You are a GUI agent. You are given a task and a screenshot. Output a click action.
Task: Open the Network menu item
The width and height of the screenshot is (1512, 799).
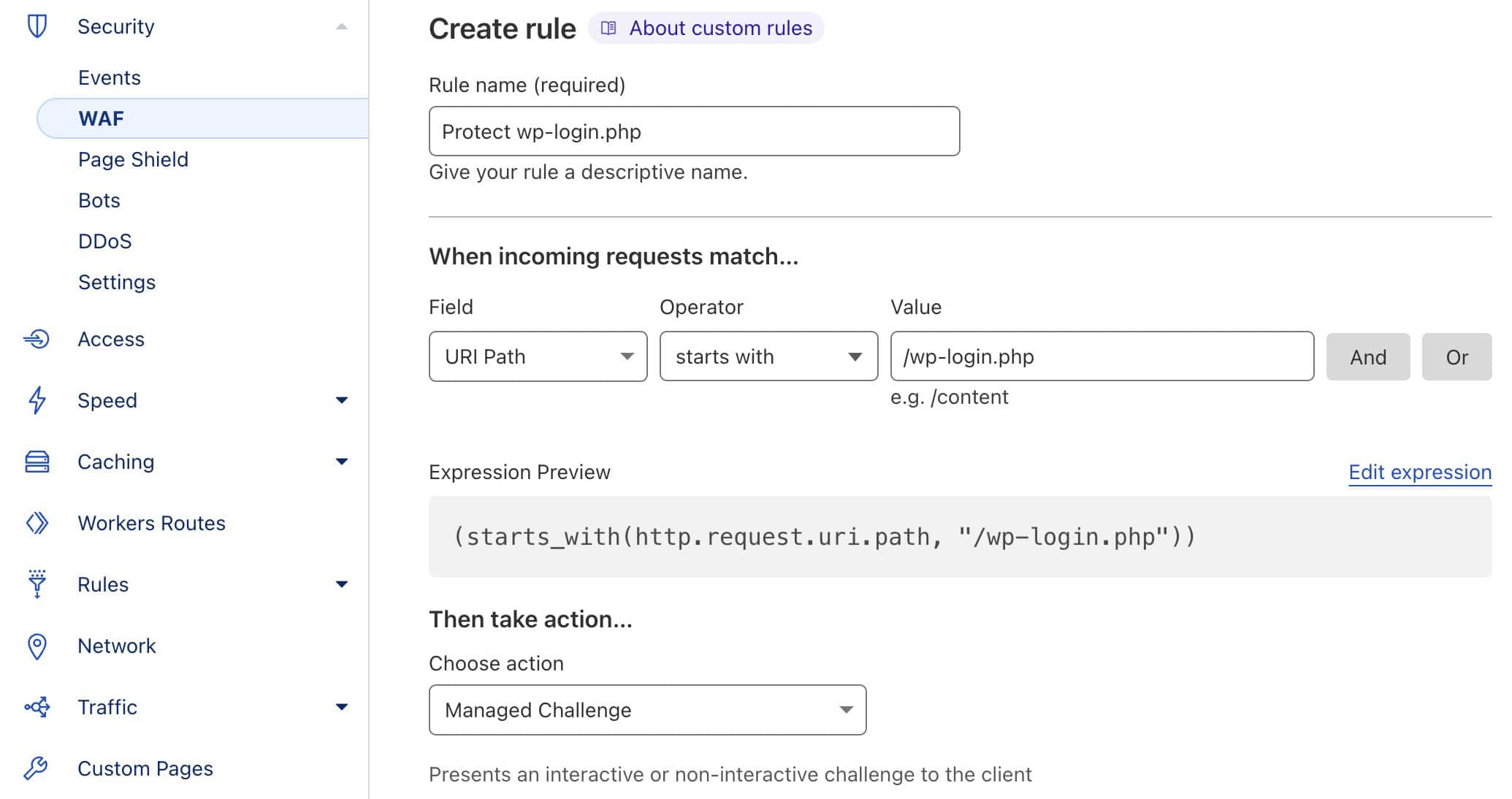pyautogui.click(x=117, y=646)
